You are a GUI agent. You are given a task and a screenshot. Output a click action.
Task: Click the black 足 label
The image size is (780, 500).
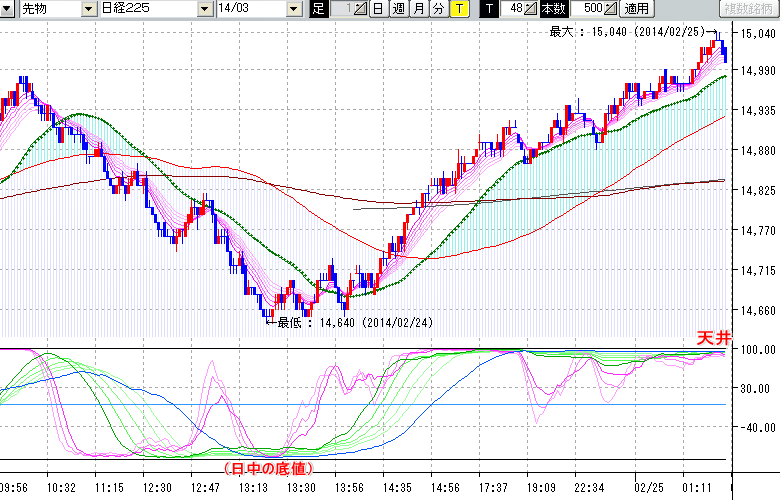pos(318,9)
